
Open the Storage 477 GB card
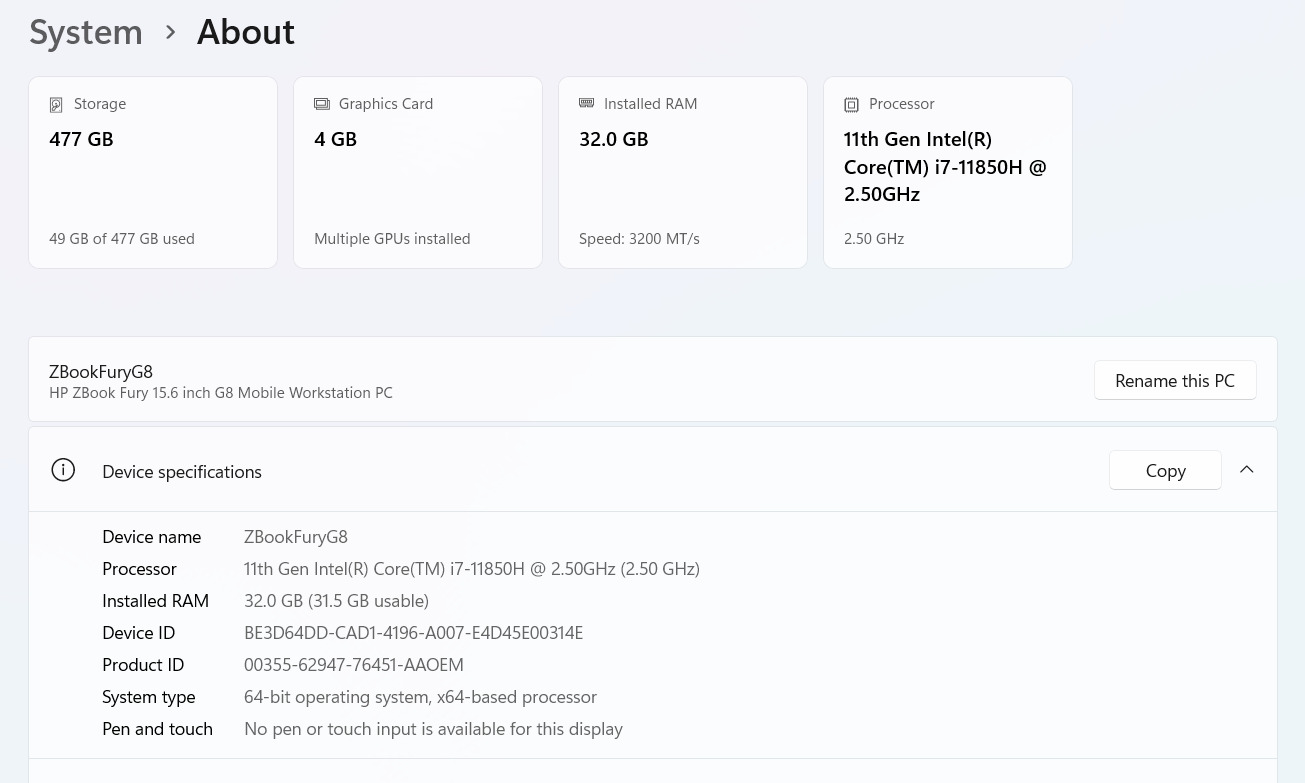(153, 172)
